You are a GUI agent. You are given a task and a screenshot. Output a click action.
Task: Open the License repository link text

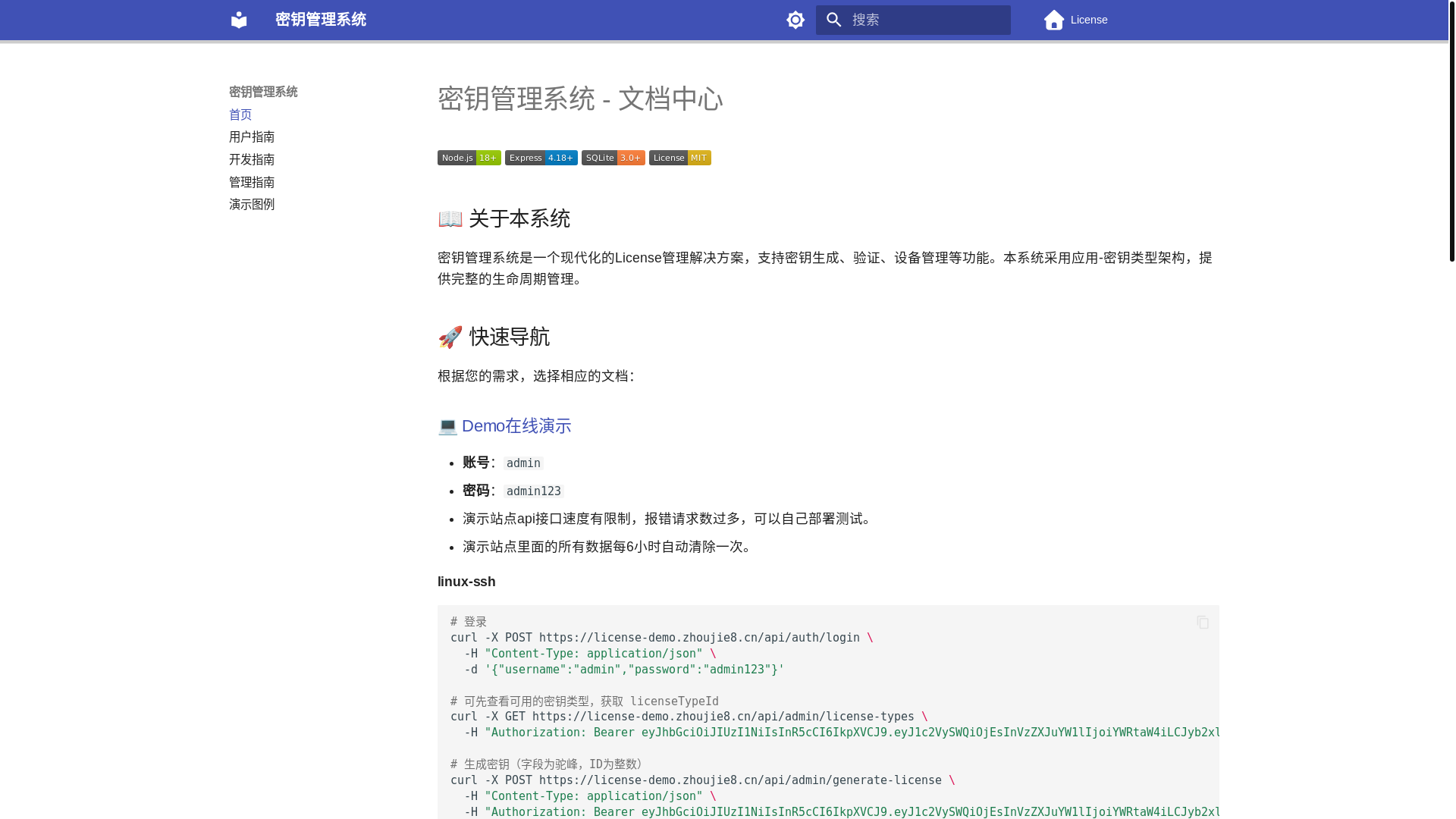click(1089, 20)
